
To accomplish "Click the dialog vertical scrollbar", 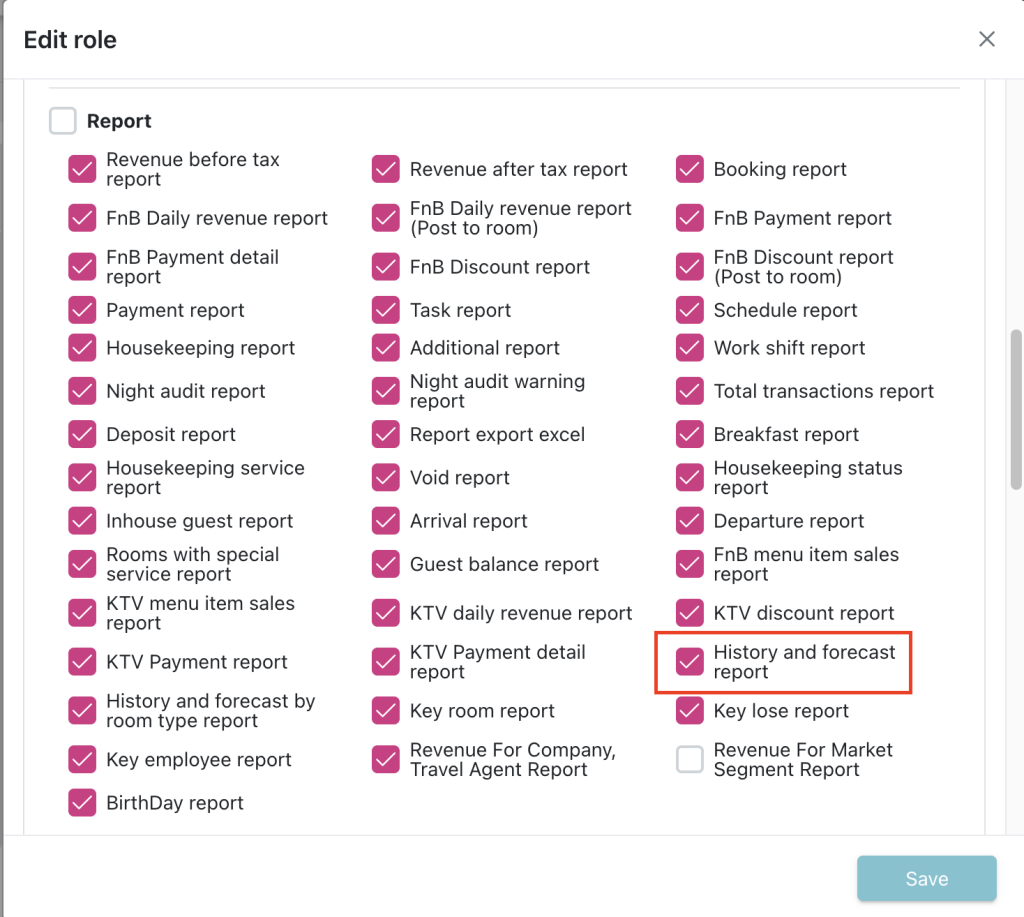I will coord(1016,408).
